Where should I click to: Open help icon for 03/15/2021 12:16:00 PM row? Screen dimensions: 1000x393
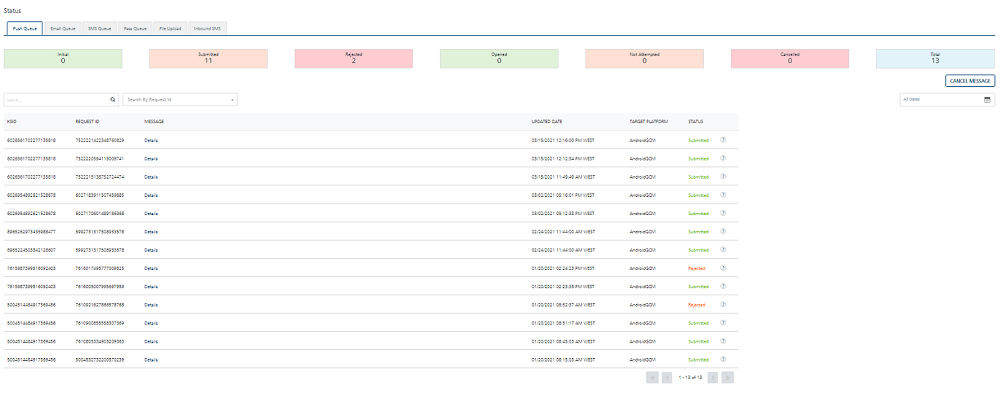pos(723,140)
